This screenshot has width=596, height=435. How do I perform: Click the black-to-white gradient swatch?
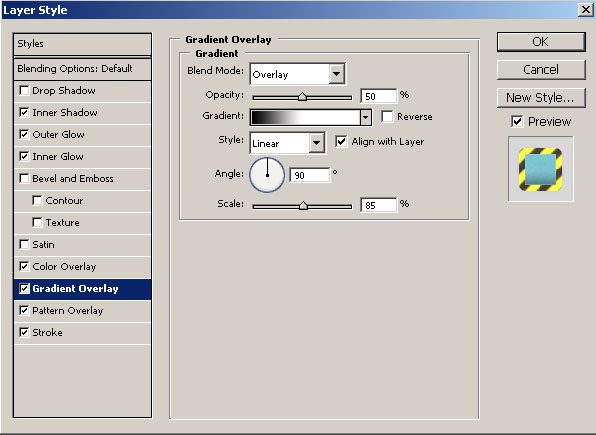(x=305, y=117)
